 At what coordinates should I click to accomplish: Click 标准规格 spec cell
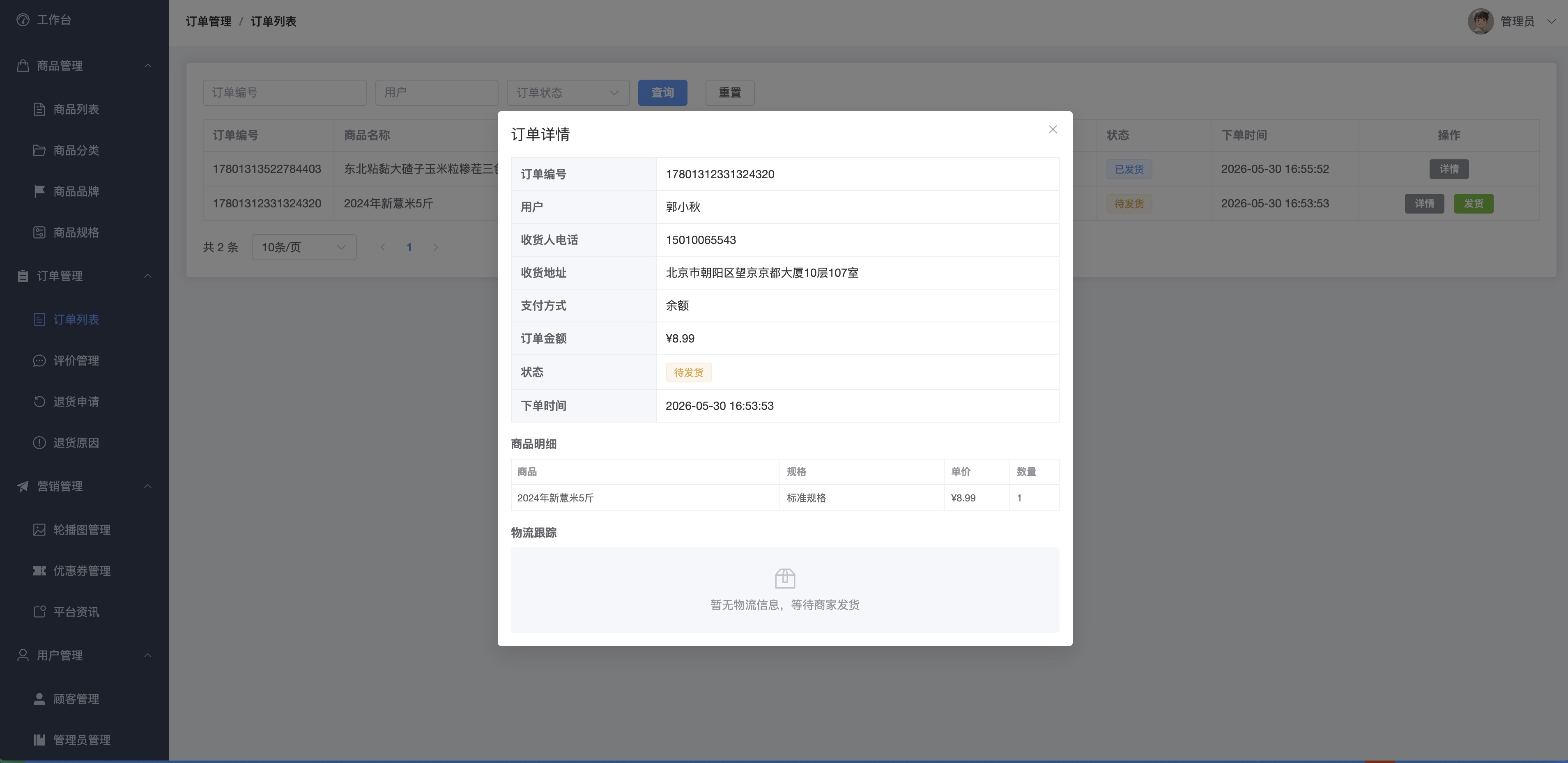click(806, 498)
